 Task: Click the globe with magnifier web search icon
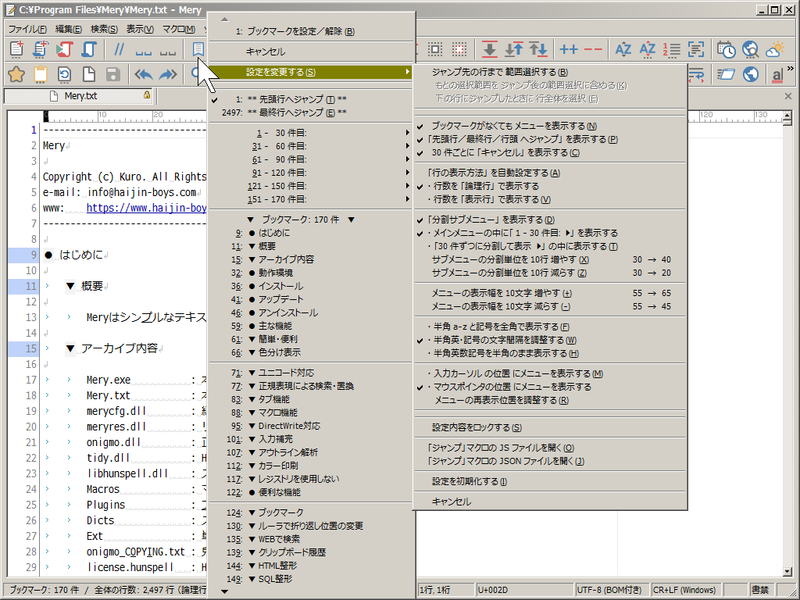[751, 49]
